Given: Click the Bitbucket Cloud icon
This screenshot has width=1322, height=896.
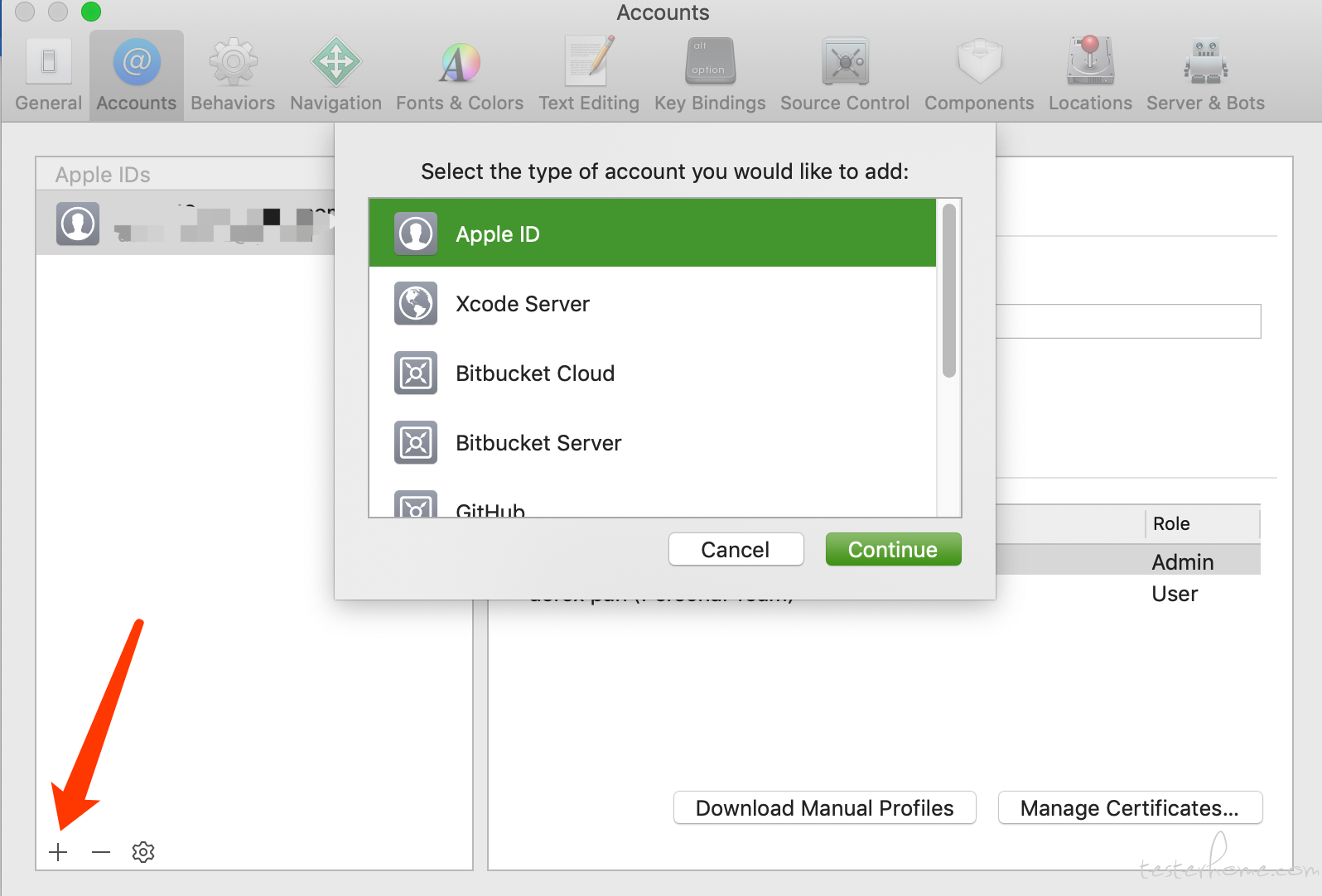Looking at the screenshot, I should click(x=416, y=373).
